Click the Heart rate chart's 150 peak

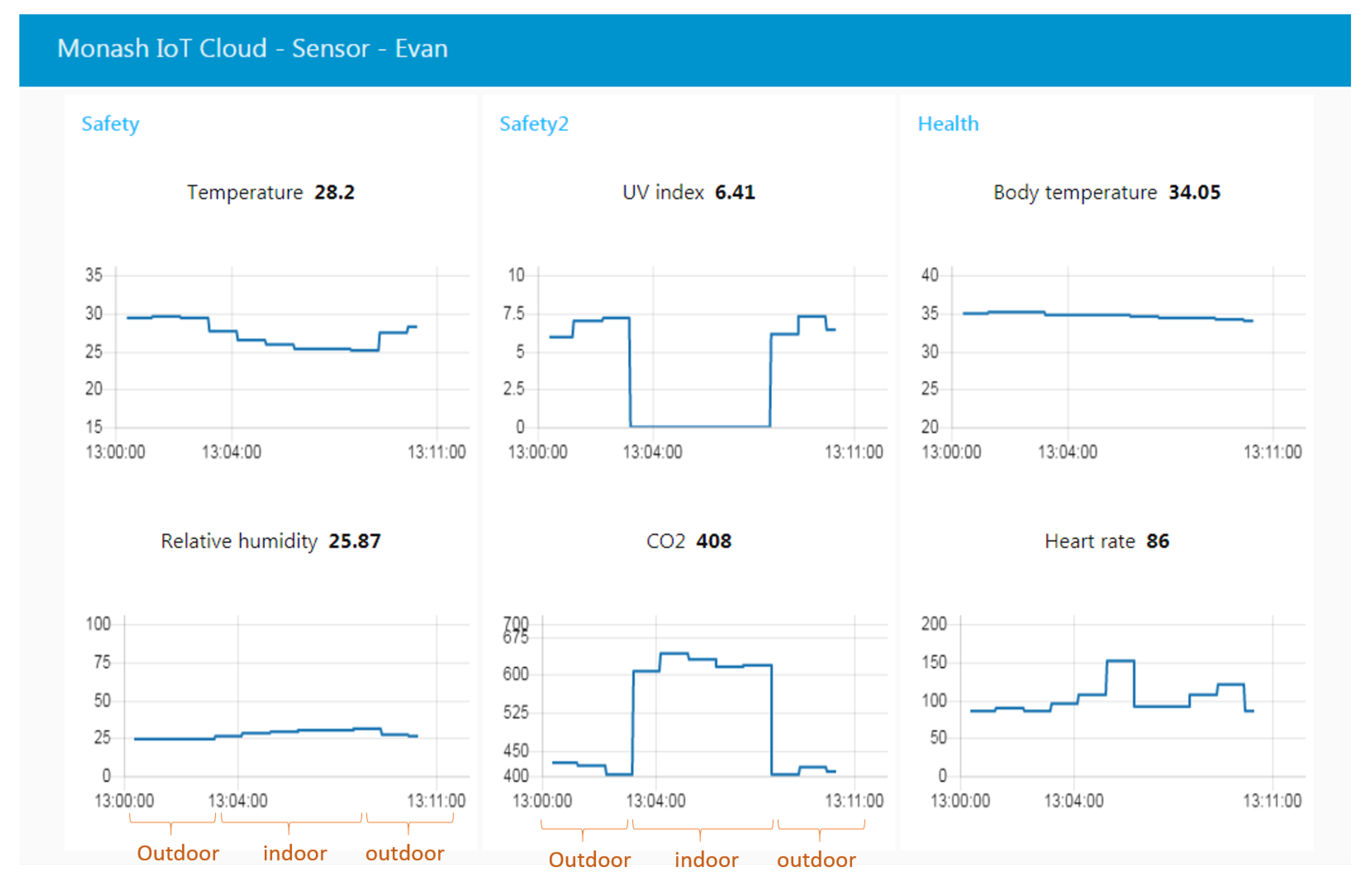[1120, 660]
